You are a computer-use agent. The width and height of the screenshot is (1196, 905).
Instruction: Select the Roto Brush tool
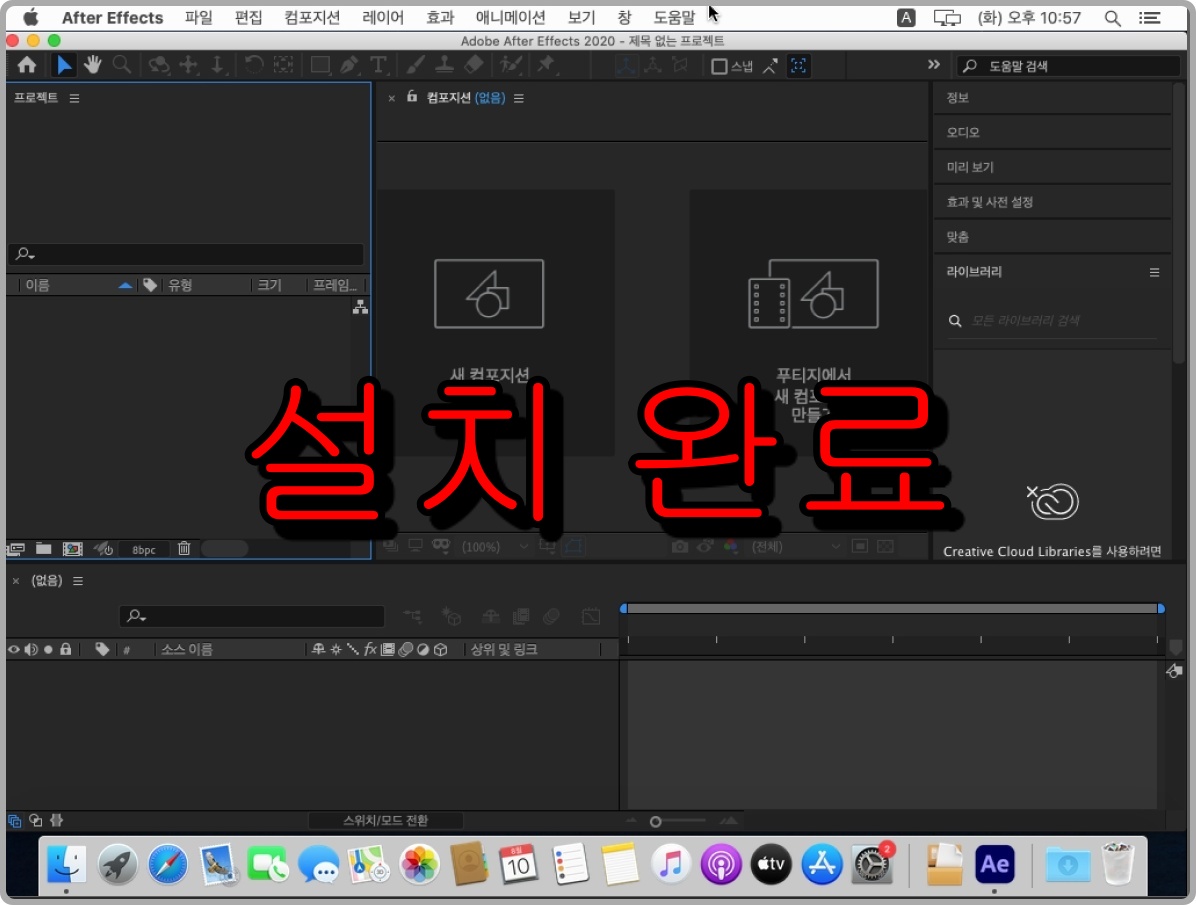coord(511,65)
